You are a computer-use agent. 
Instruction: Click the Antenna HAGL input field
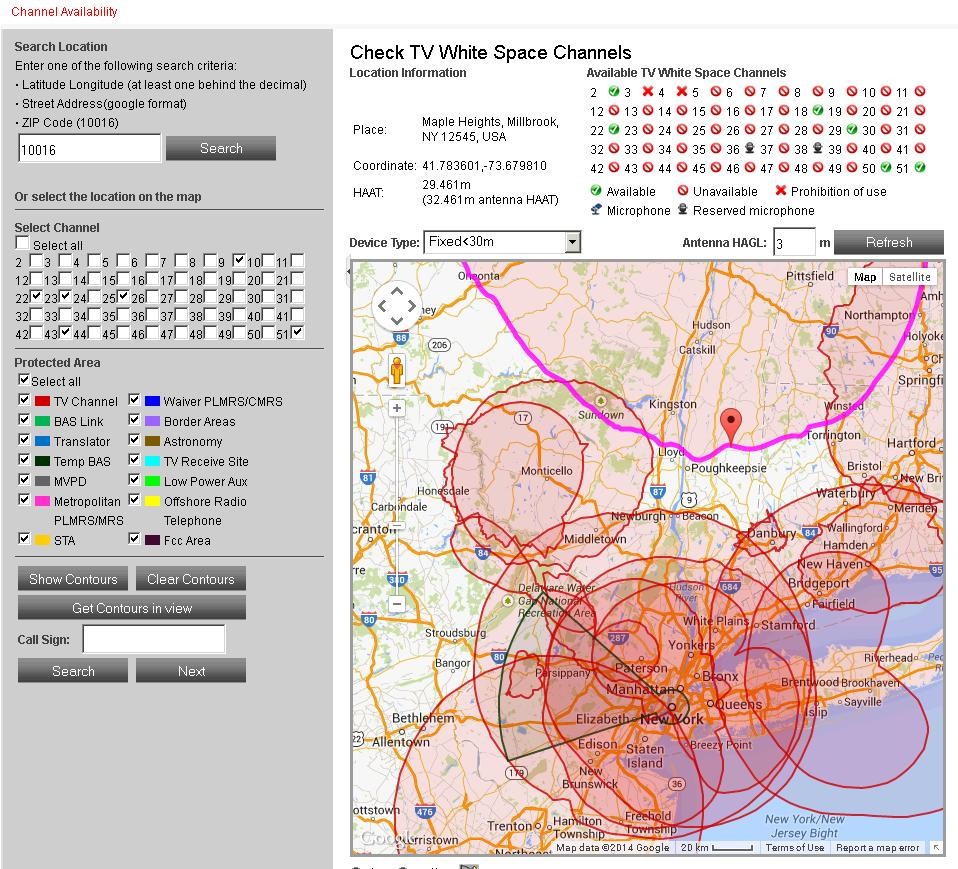pyautogui.click(x=794, y=243)
